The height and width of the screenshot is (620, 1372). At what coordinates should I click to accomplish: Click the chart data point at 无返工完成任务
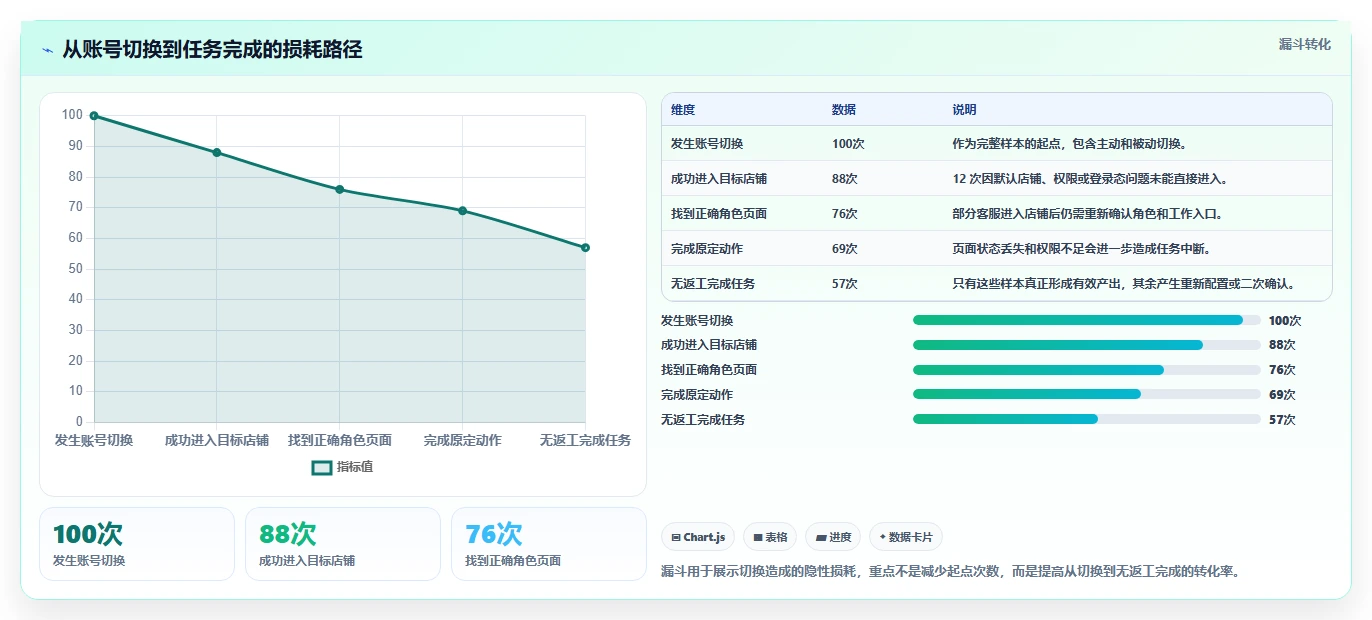click(585, 247)
